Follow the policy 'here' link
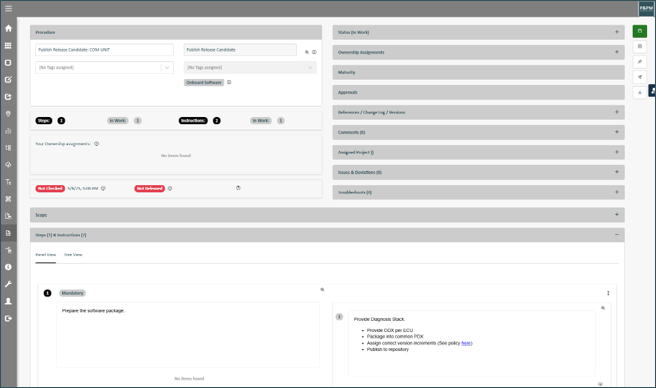Viewport: 656px width, 388px height. click(466, 343)
